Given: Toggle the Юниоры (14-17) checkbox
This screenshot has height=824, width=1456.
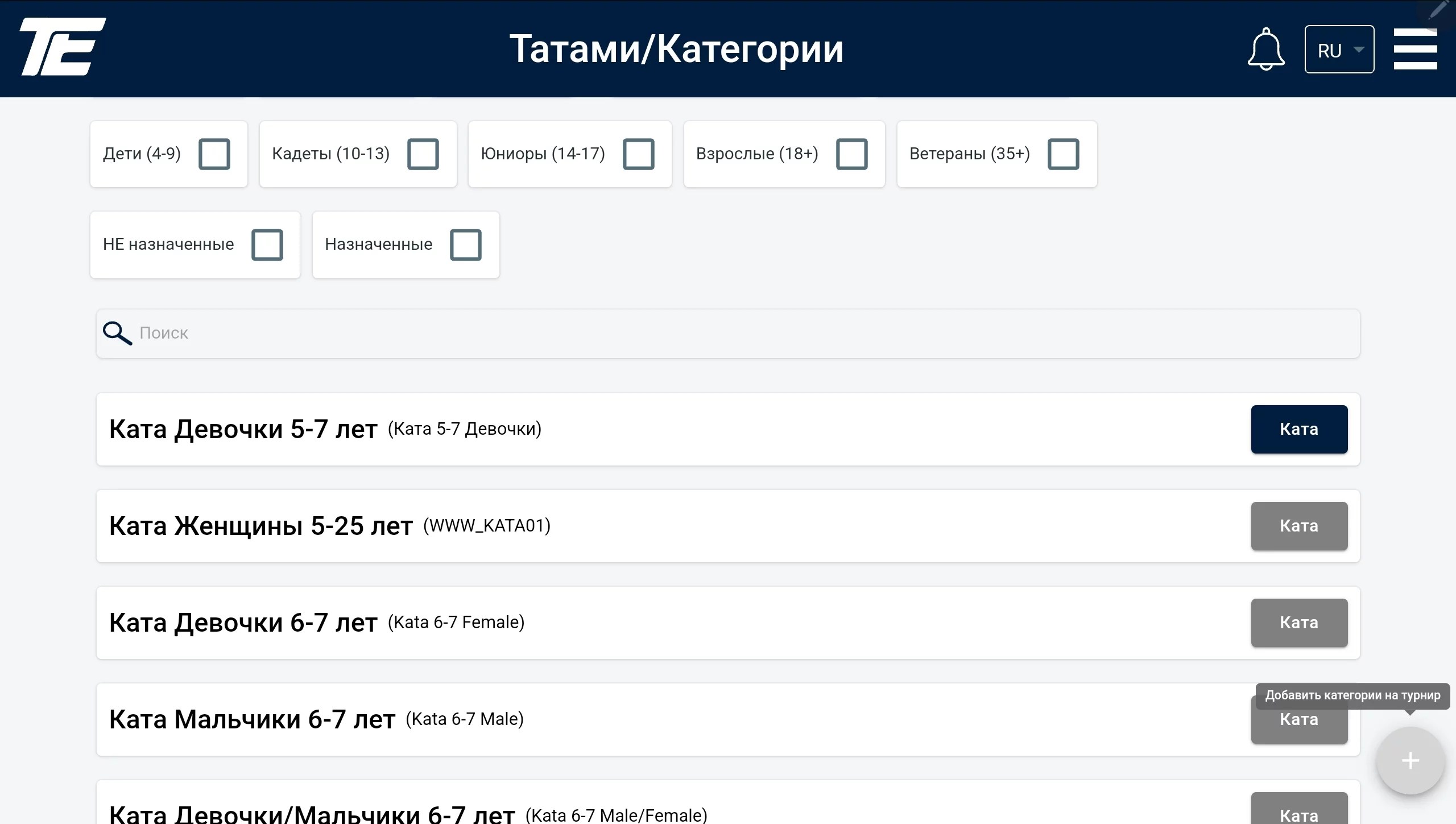Looking at the screenshot, I should click(x=639, y=154).
